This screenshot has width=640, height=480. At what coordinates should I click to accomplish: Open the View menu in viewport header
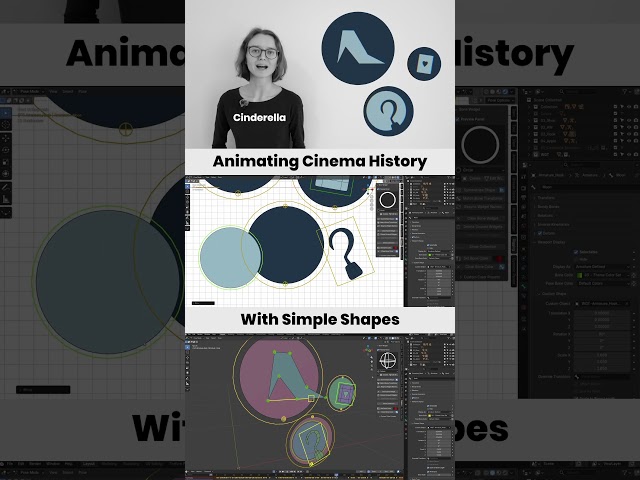click(x=53, y=91)
